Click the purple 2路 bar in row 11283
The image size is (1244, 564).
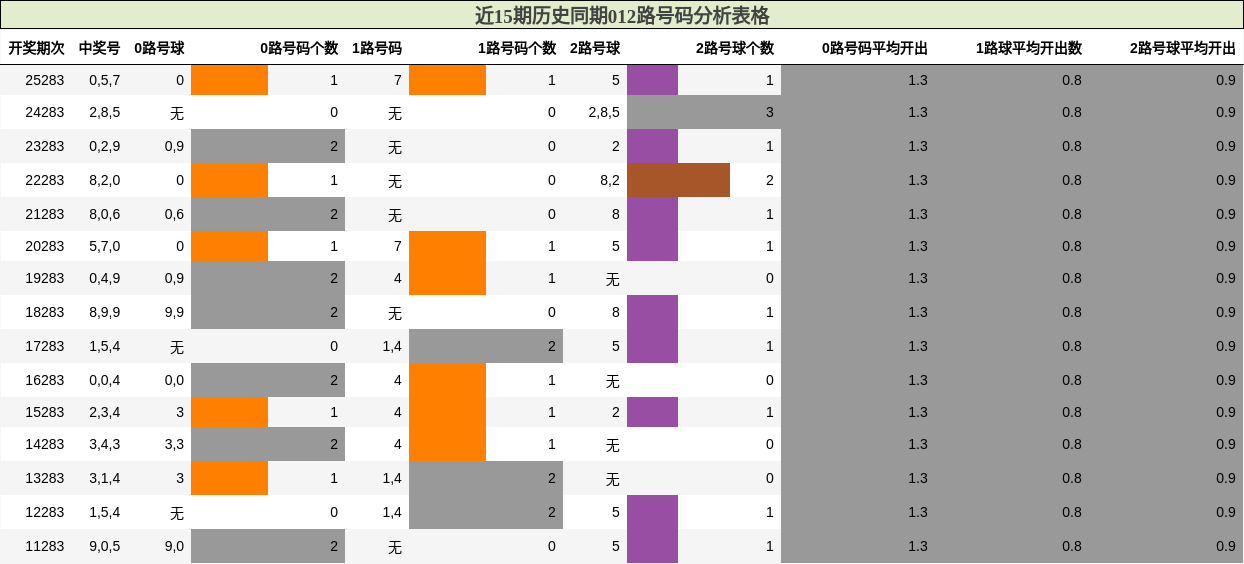[x=652, y=546]
